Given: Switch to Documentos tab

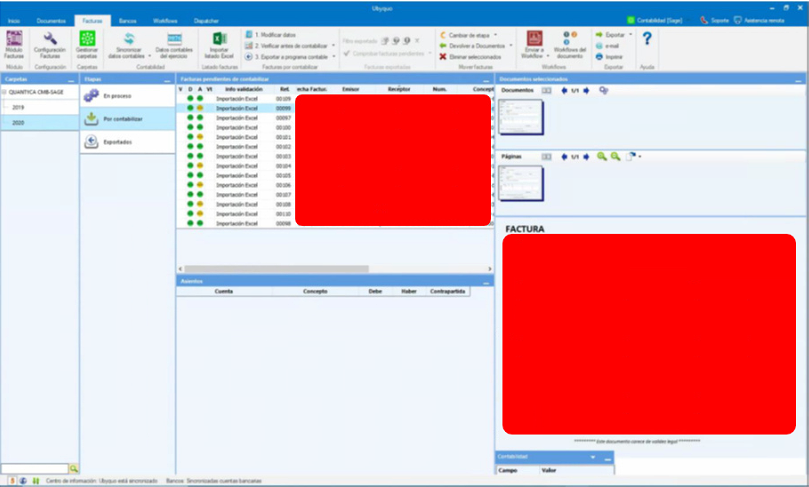Looking at the screenshot, I should [x=51, y=21].
